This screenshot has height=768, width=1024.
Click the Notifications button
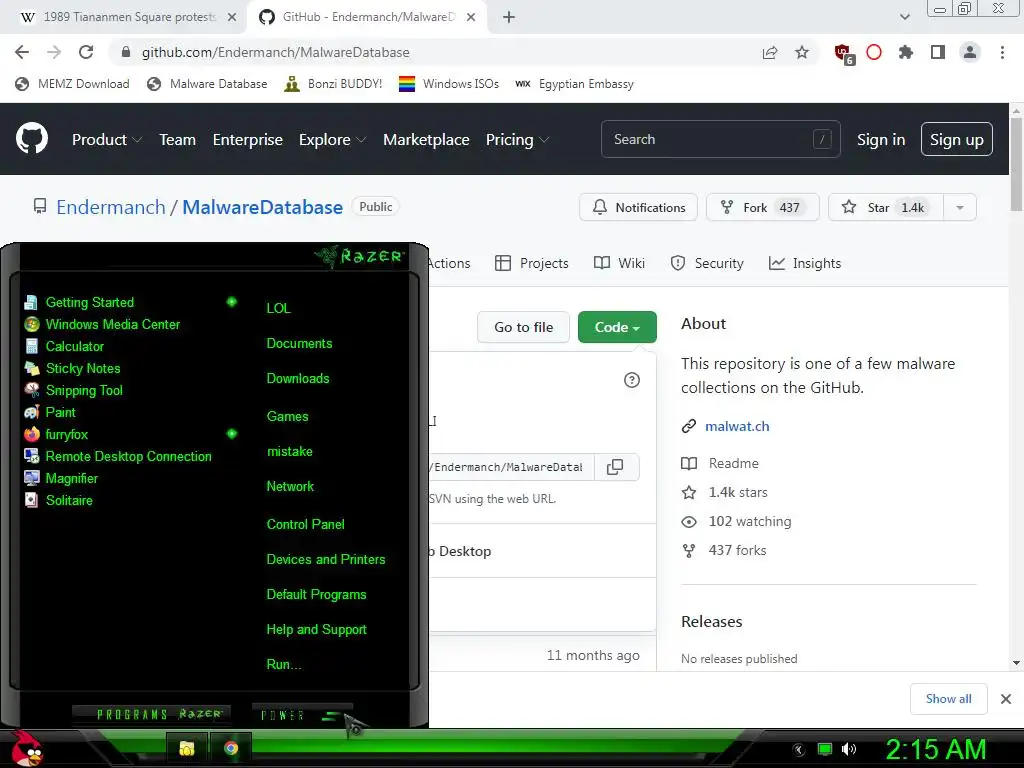click(x=639, y=208)
